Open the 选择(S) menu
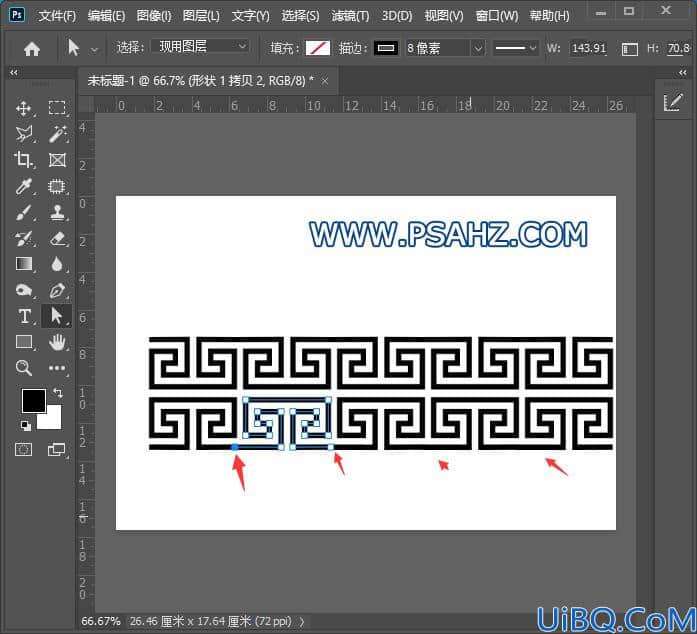 point(300,16)
